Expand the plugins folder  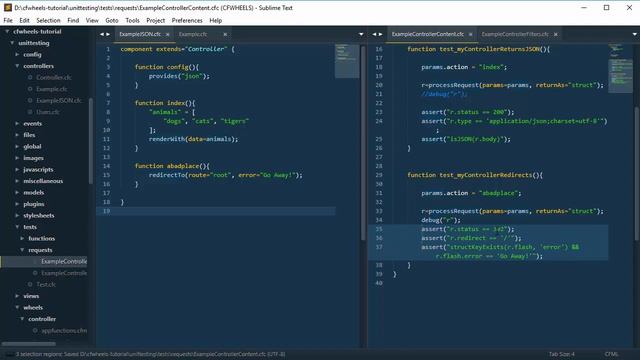(x=17, y=204)
